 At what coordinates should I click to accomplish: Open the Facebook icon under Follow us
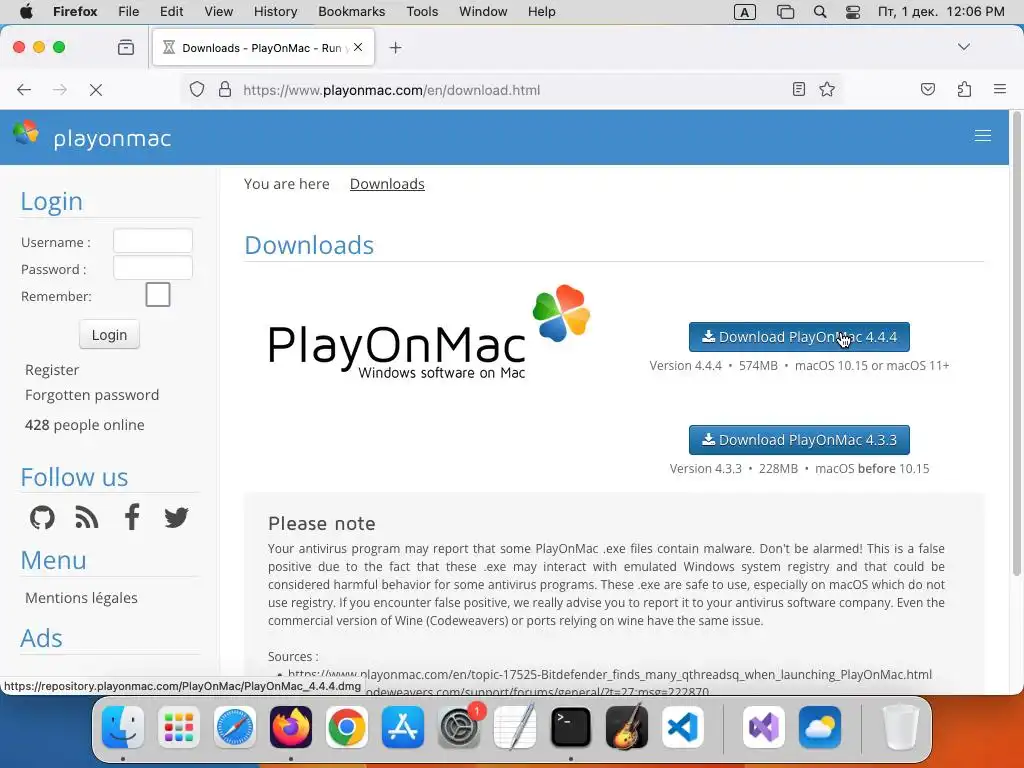point(132,517)
